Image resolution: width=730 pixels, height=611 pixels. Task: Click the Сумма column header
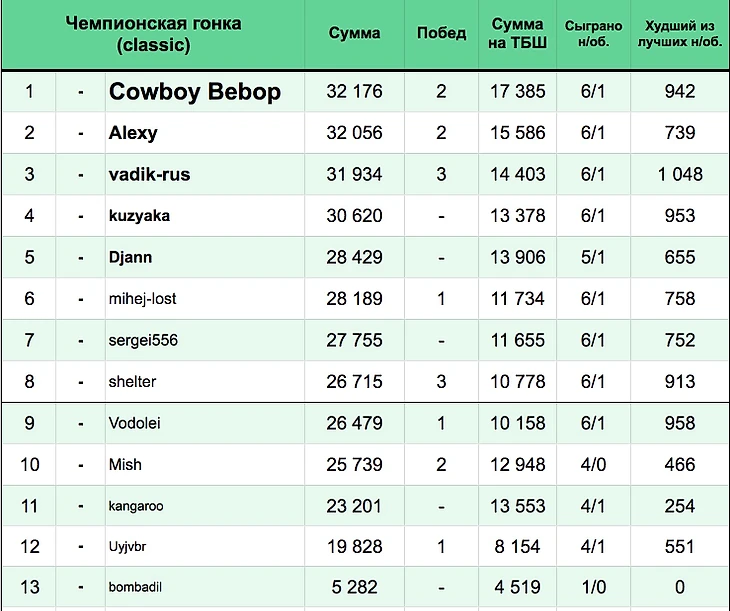354,33
